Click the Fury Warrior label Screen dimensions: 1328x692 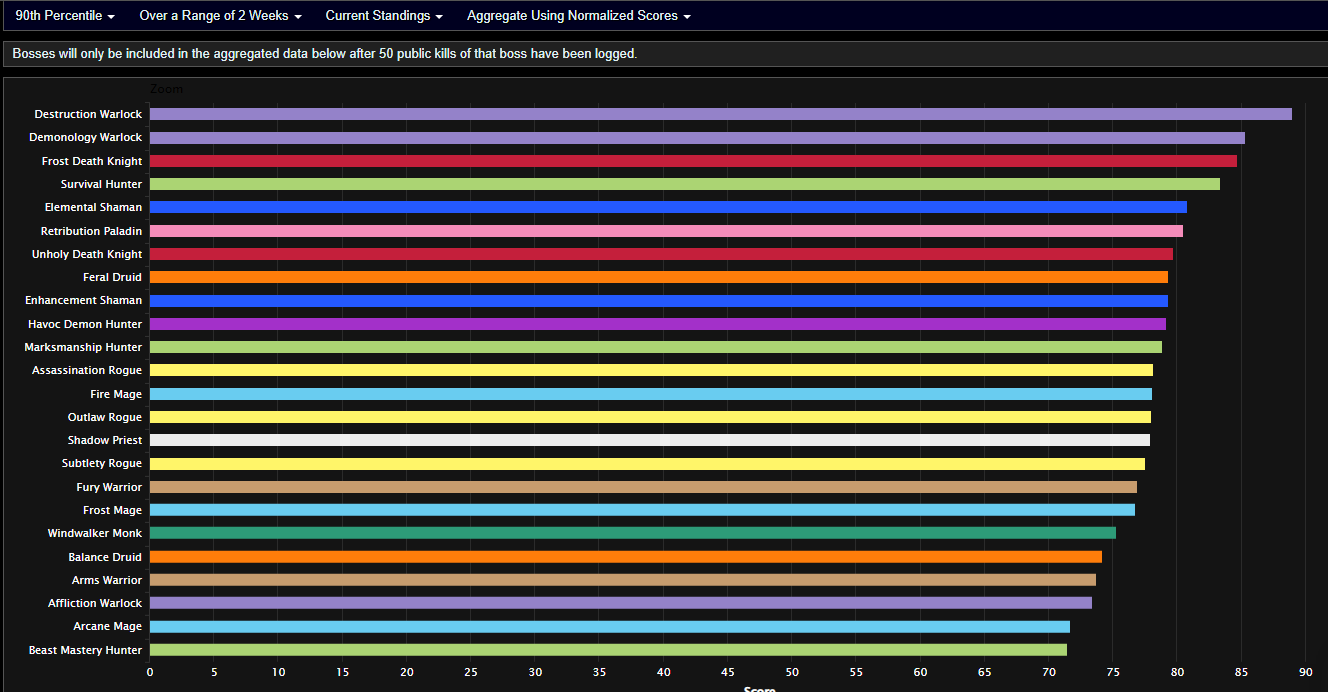[x=109, y=487]
